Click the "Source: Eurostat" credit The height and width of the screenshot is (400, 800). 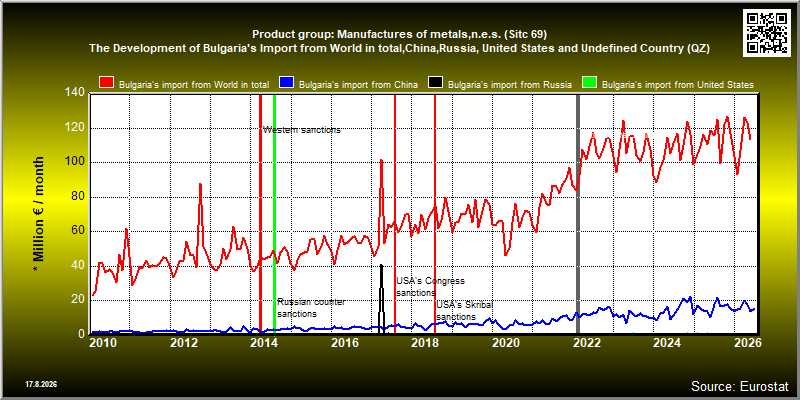pyautogui.click(x=739, y=386)
